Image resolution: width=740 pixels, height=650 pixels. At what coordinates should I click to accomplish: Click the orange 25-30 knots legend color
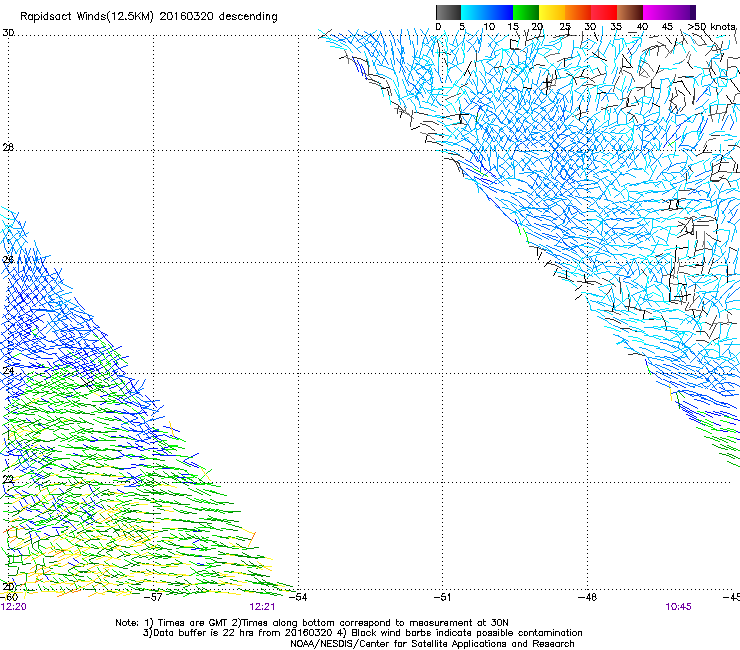(x=578, y=12)
